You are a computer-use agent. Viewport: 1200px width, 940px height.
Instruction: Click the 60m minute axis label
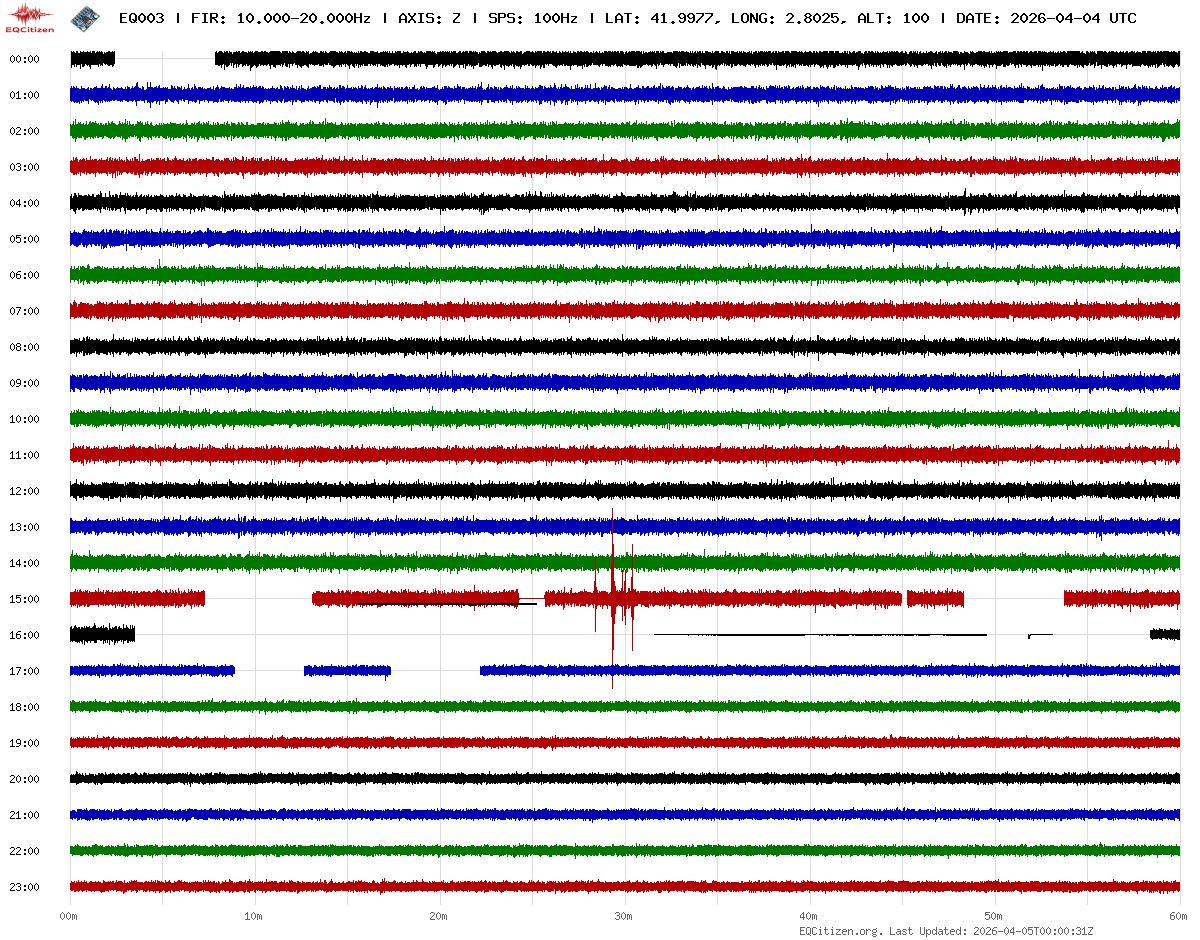[1179, 916]
